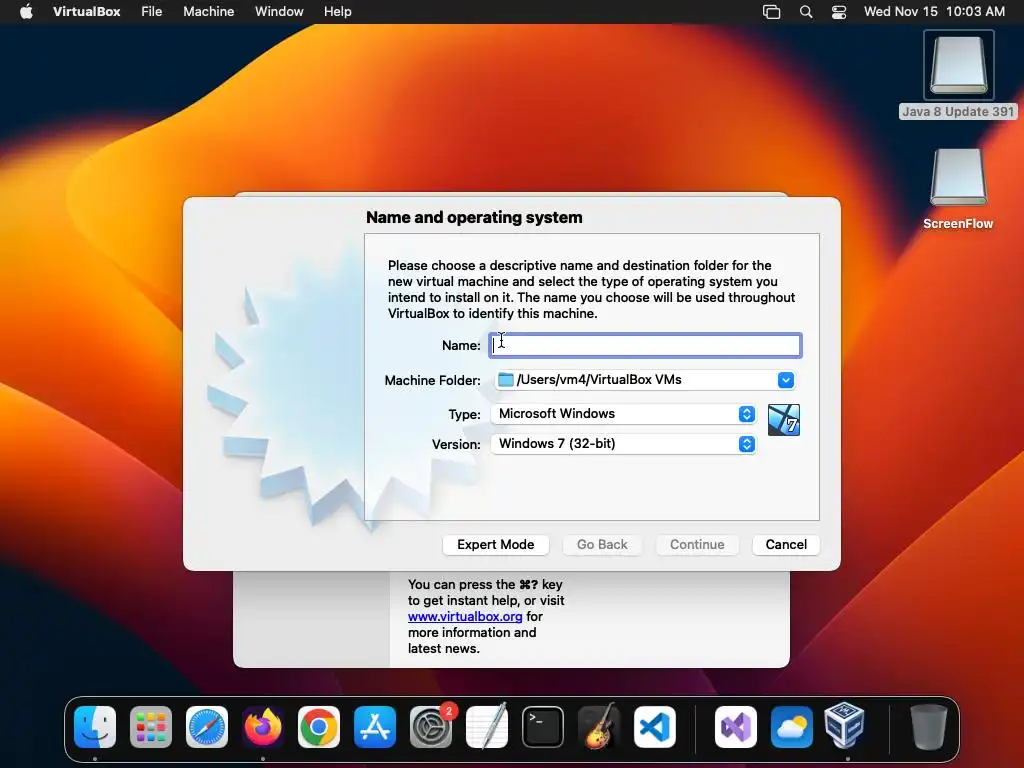The width and height of the screenshot is (1024, 768).
Task: Launch Safari from the dock
Action: (207, 726)
